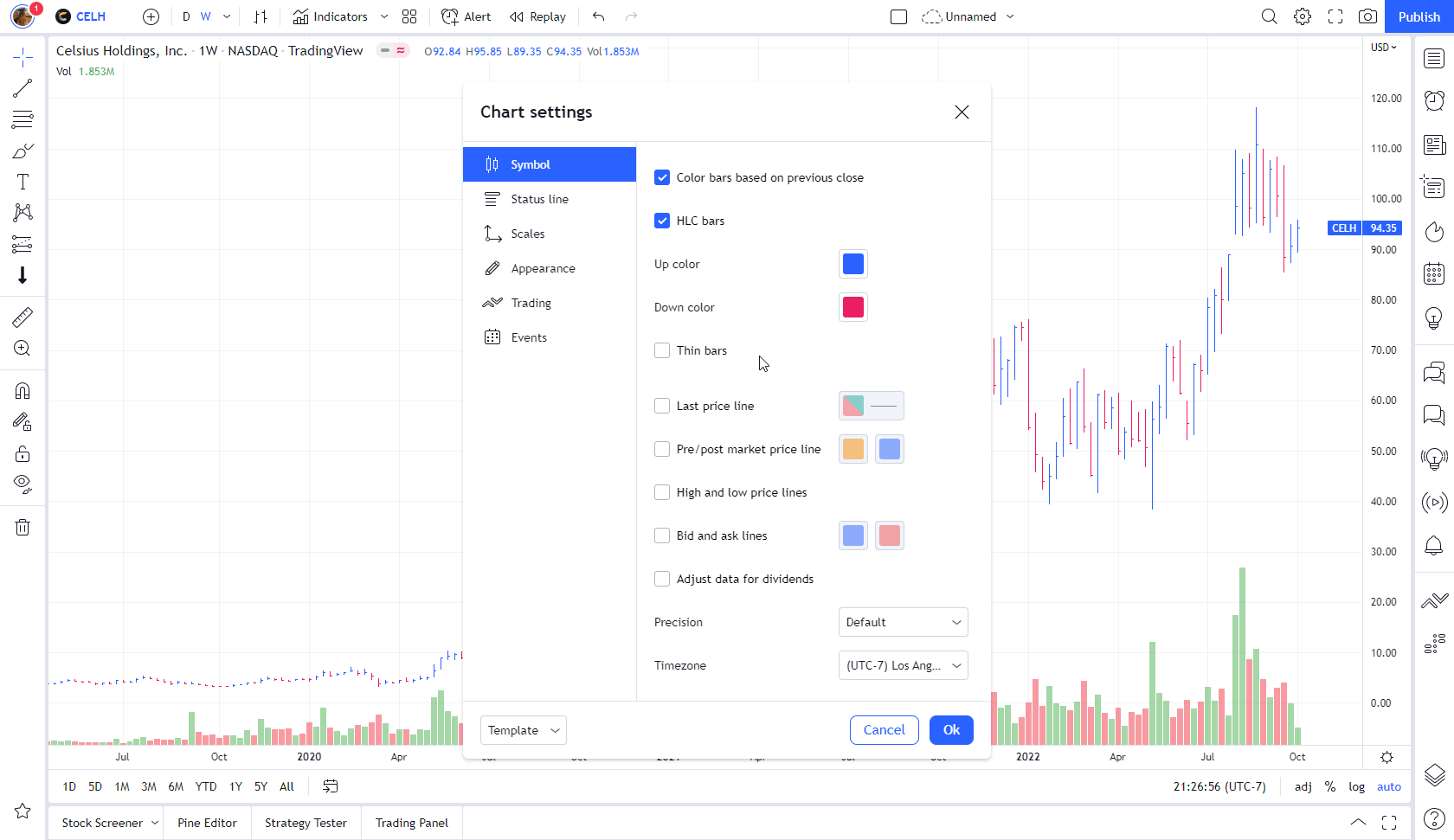Select the ruler measure tool
Viewport: 1454px width, 840px height.
pyautogui.click(x=23, y=317)
